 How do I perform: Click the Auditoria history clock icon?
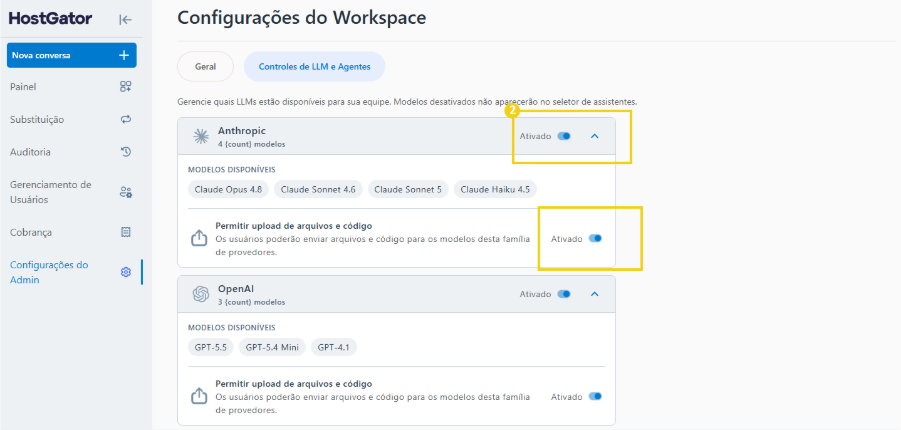coord(126,152)
